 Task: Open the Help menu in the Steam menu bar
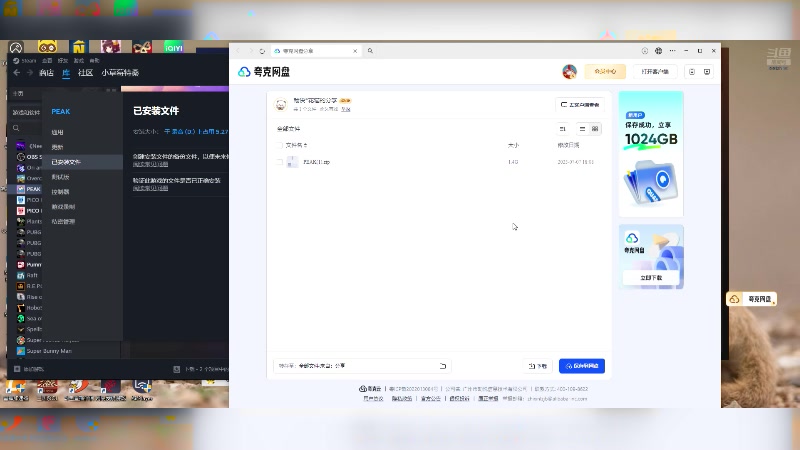point(94,60)
